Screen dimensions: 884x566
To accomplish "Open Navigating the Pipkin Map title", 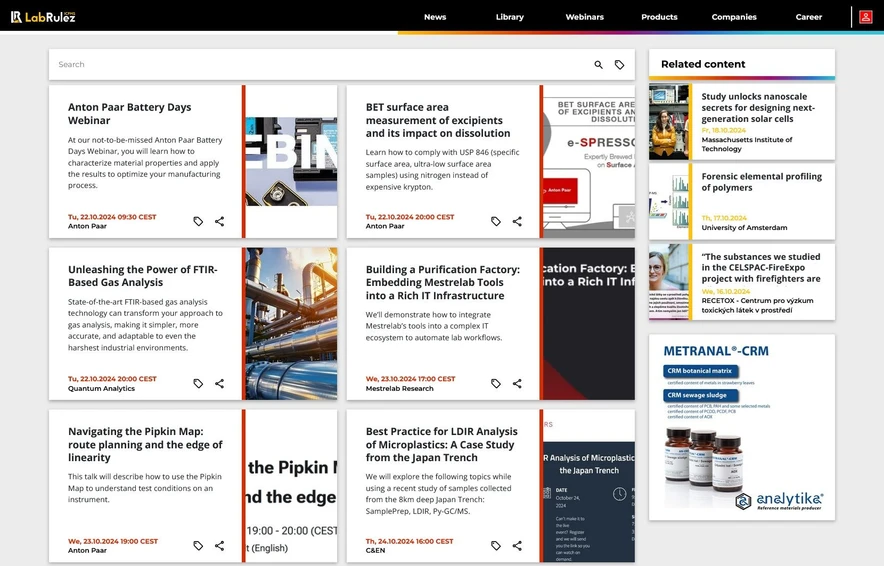I will coord(145,444).
